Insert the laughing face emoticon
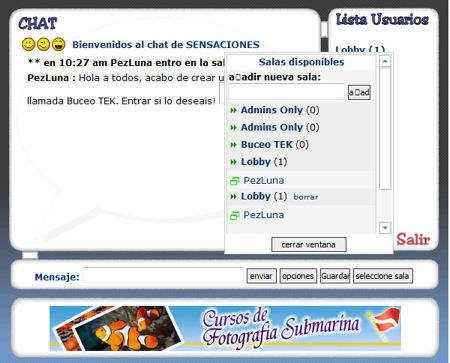Viewport: 450px width, 363px height. pyautogui.click(x=58, y=44)
